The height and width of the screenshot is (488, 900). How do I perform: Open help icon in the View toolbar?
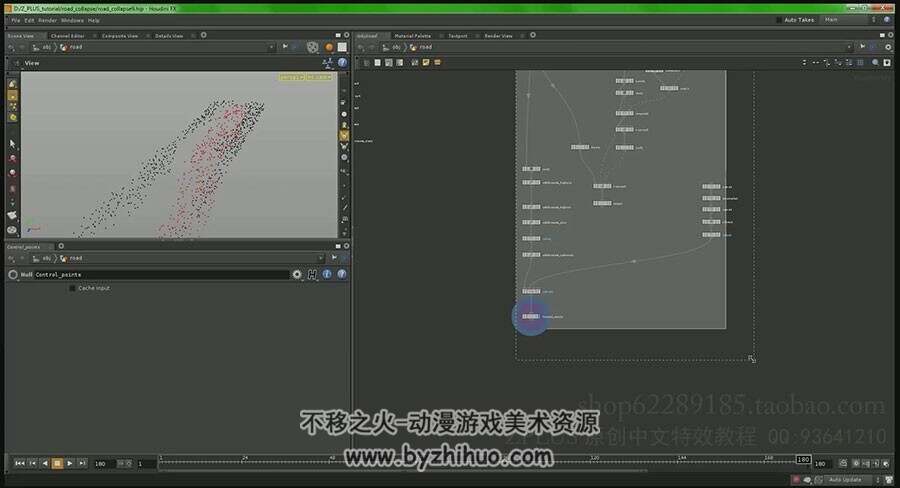[x=342, y=63]
